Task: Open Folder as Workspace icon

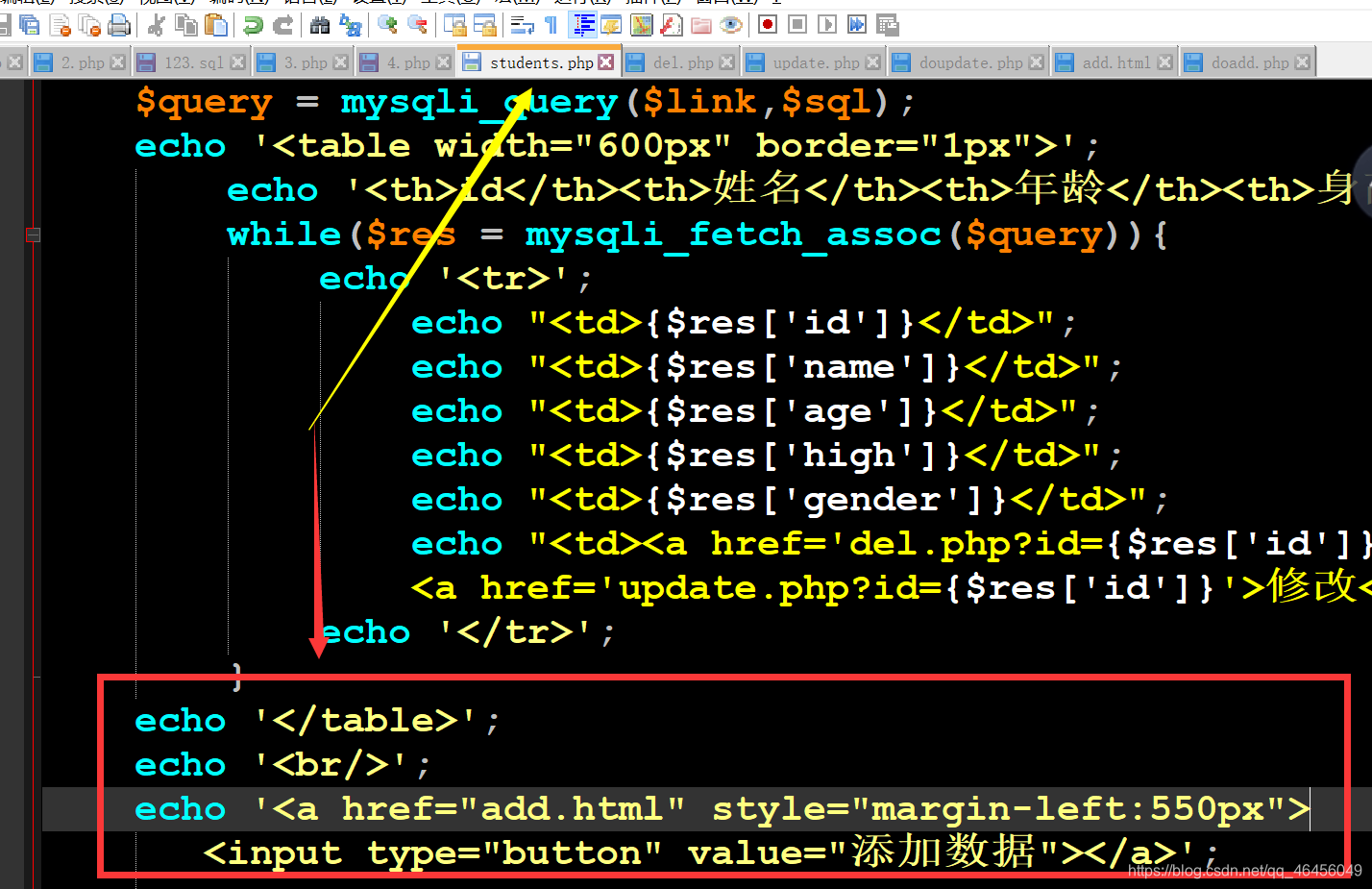Action: (x=701, y=25)
